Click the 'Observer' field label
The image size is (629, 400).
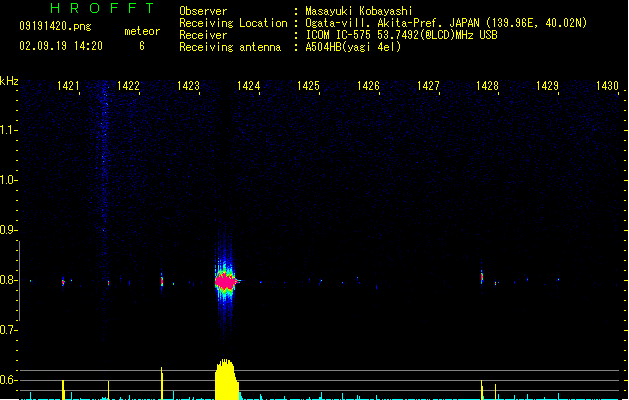point(203,11)
